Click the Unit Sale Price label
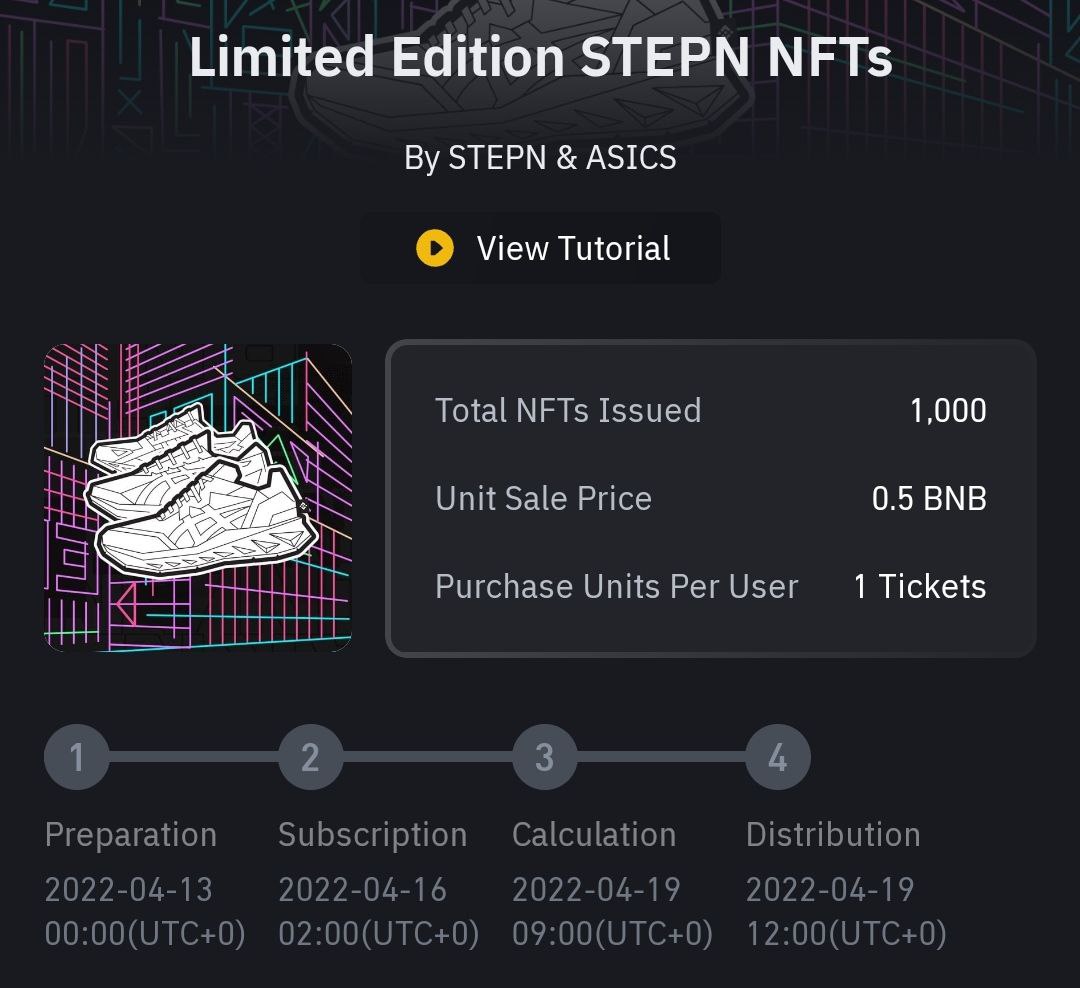 click(543, 498)
